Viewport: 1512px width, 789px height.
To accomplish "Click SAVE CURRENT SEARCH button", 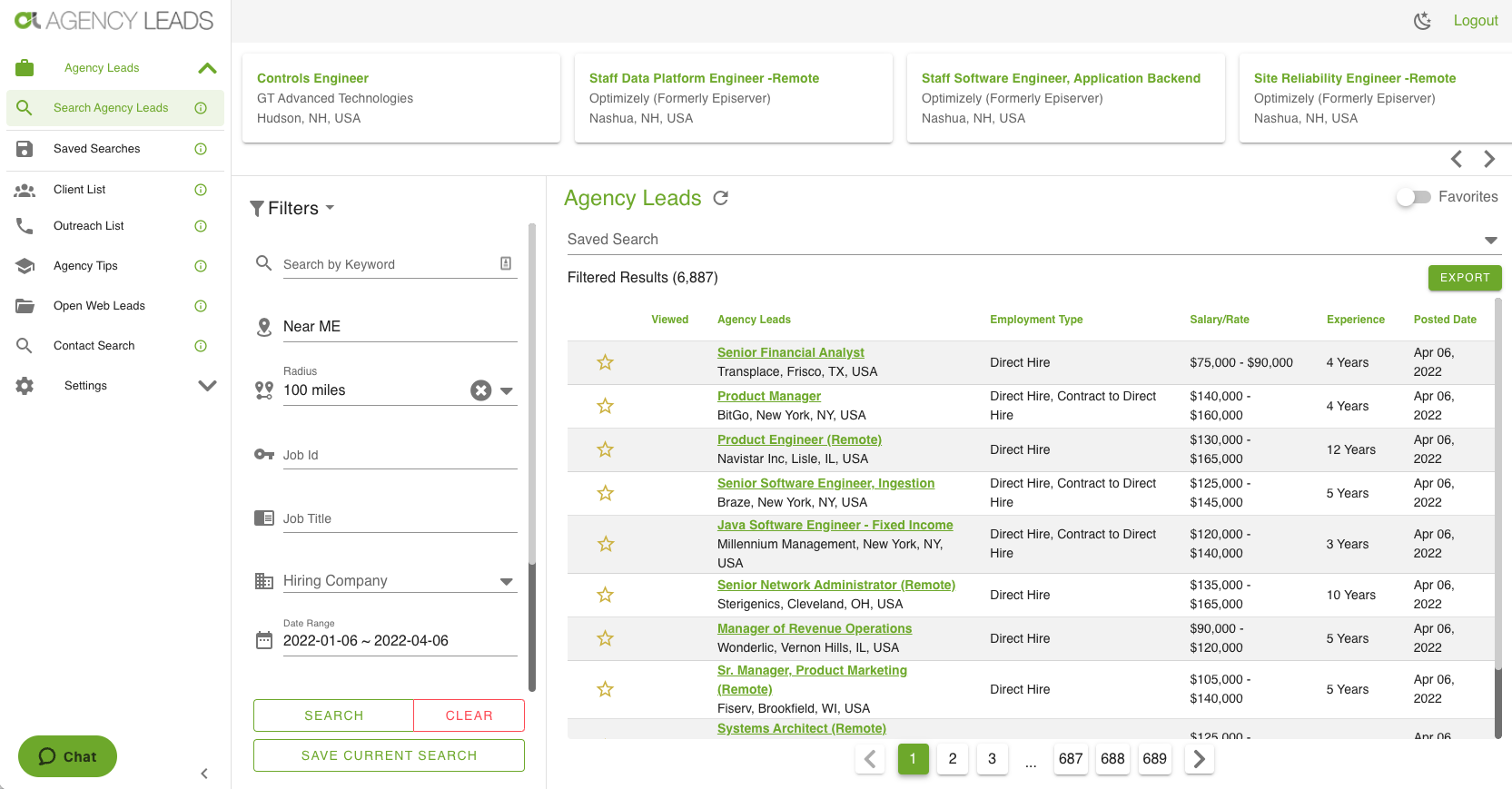I will point(389,755).
